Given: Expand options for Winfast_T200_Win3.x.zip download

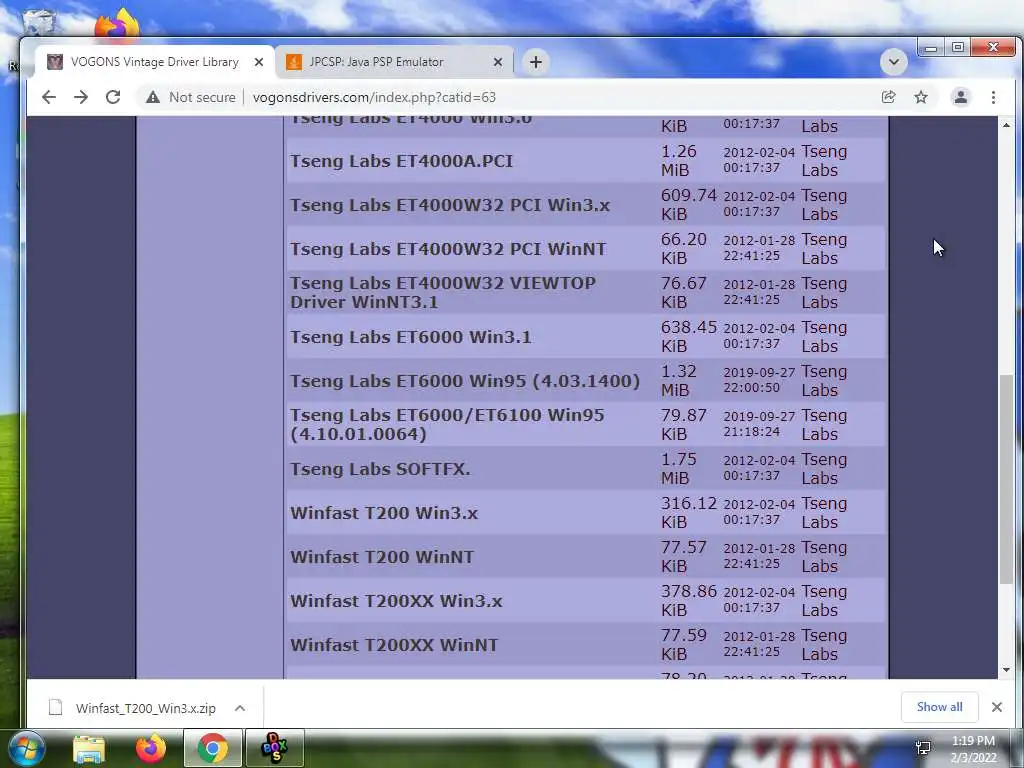Looking at the screenshot, I should coord(240,708).
